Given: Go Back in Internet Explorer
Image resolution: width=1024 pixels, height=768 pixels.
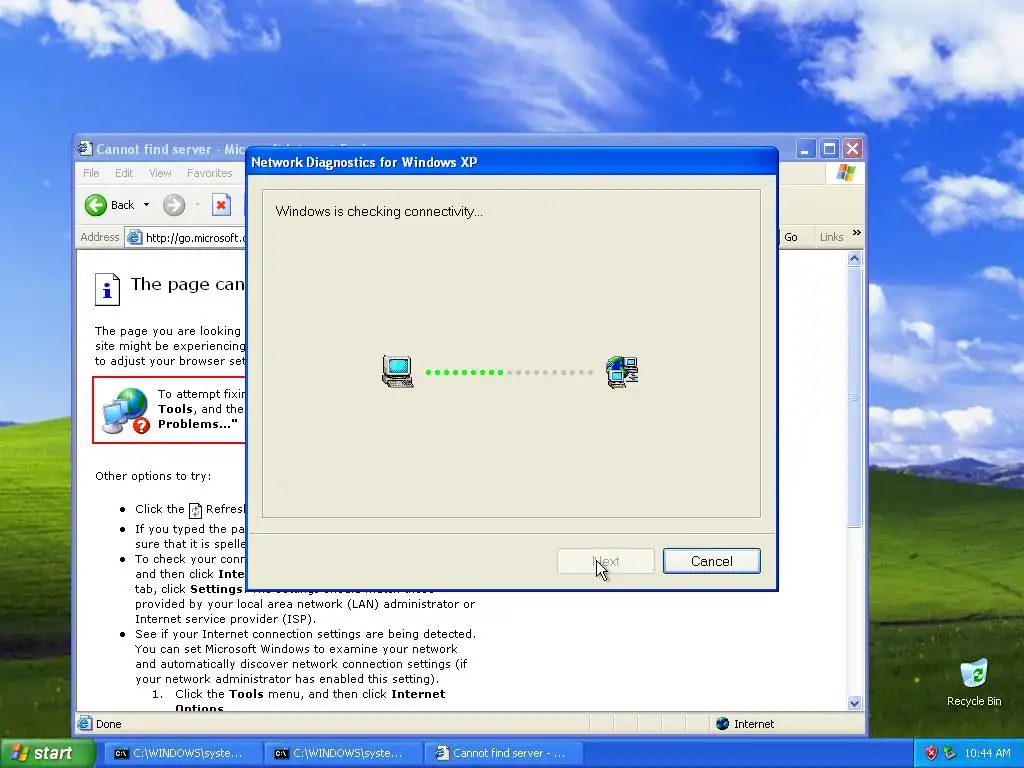Looking at the screenshot, I should click(x=110, y=205).
